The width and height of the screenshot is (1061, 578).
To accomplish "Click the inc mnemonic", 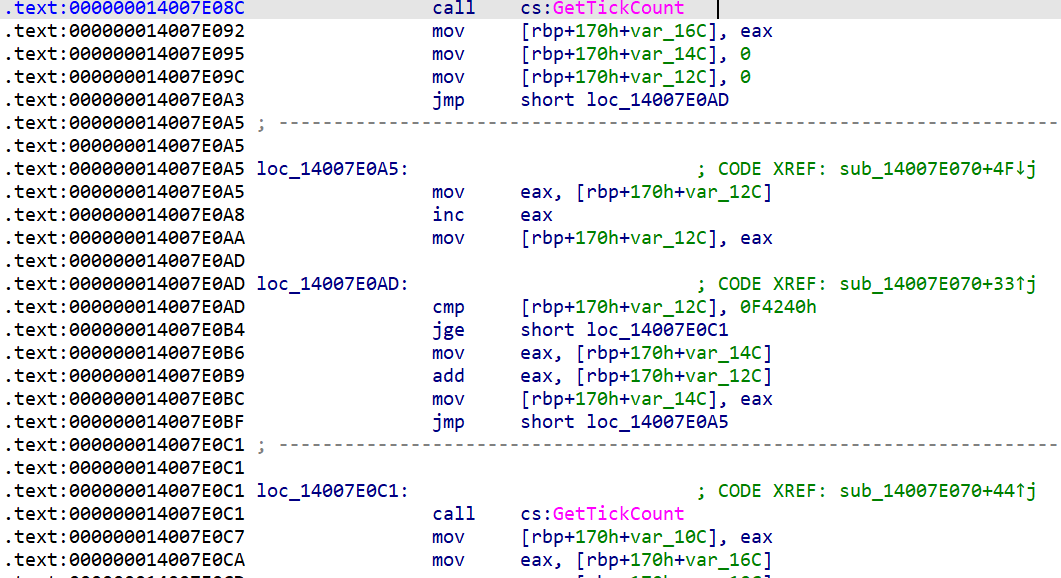I will tap(448, 215).
